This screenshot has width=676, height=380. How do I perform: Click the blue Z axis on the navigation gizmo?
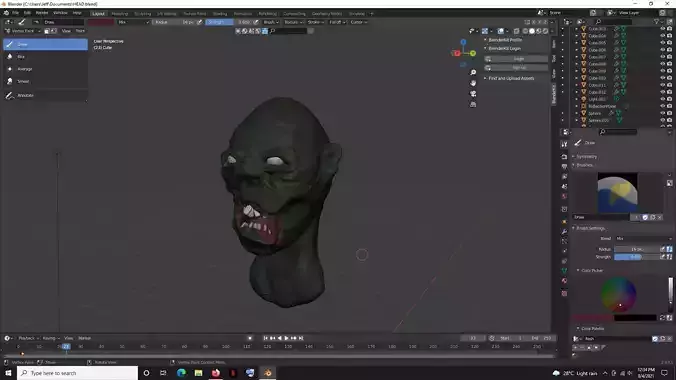[x=463, y=42]
